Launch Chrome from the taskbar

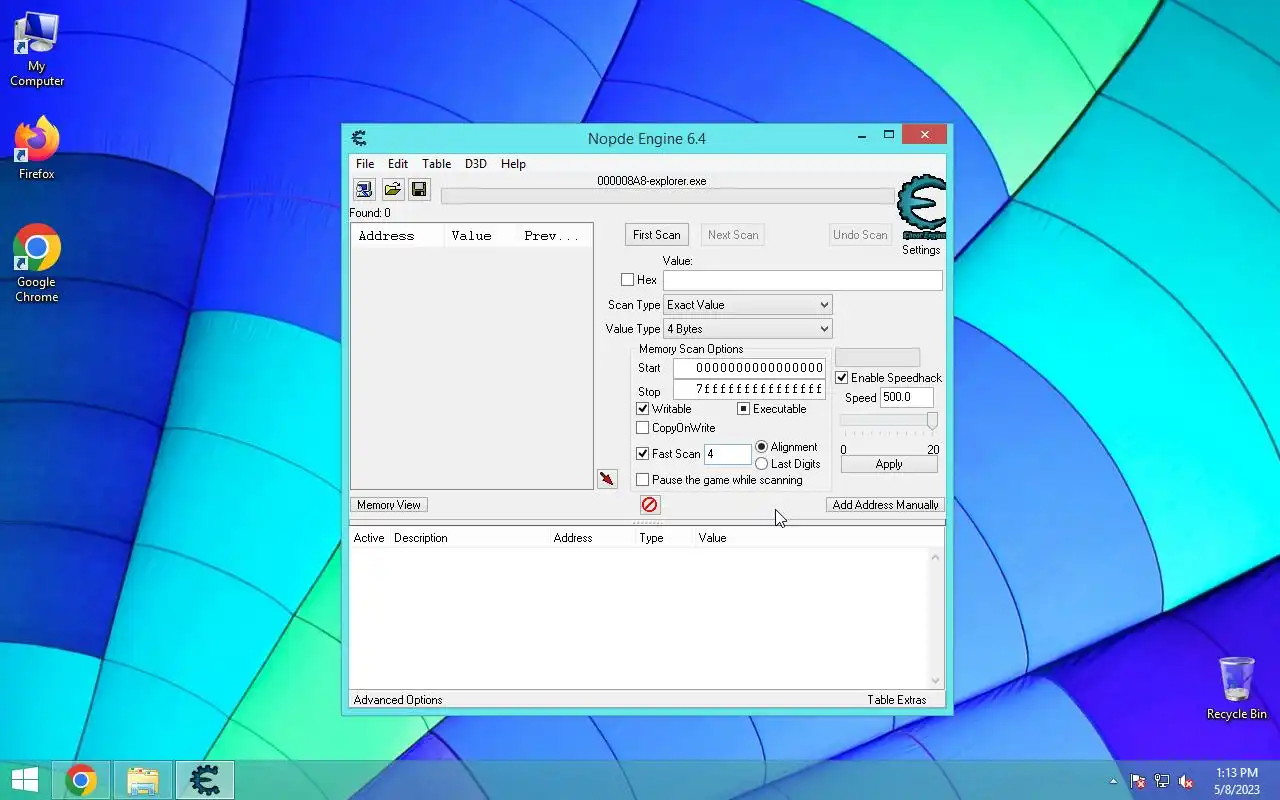pos(81,780)
